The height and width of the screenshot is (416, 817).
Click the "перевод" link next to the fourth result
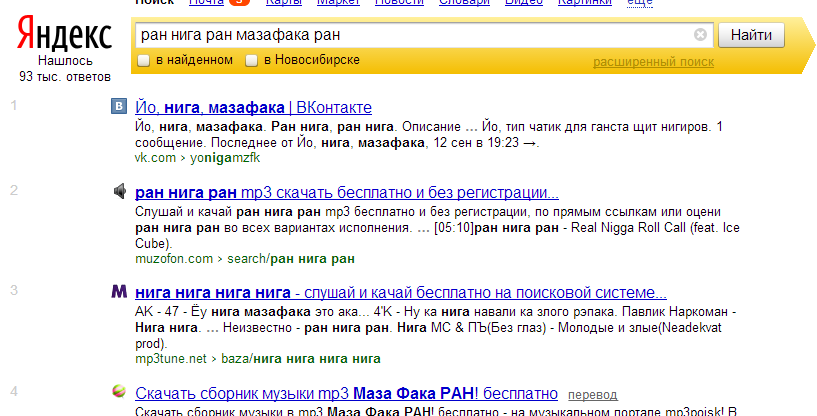click(592, 395)
